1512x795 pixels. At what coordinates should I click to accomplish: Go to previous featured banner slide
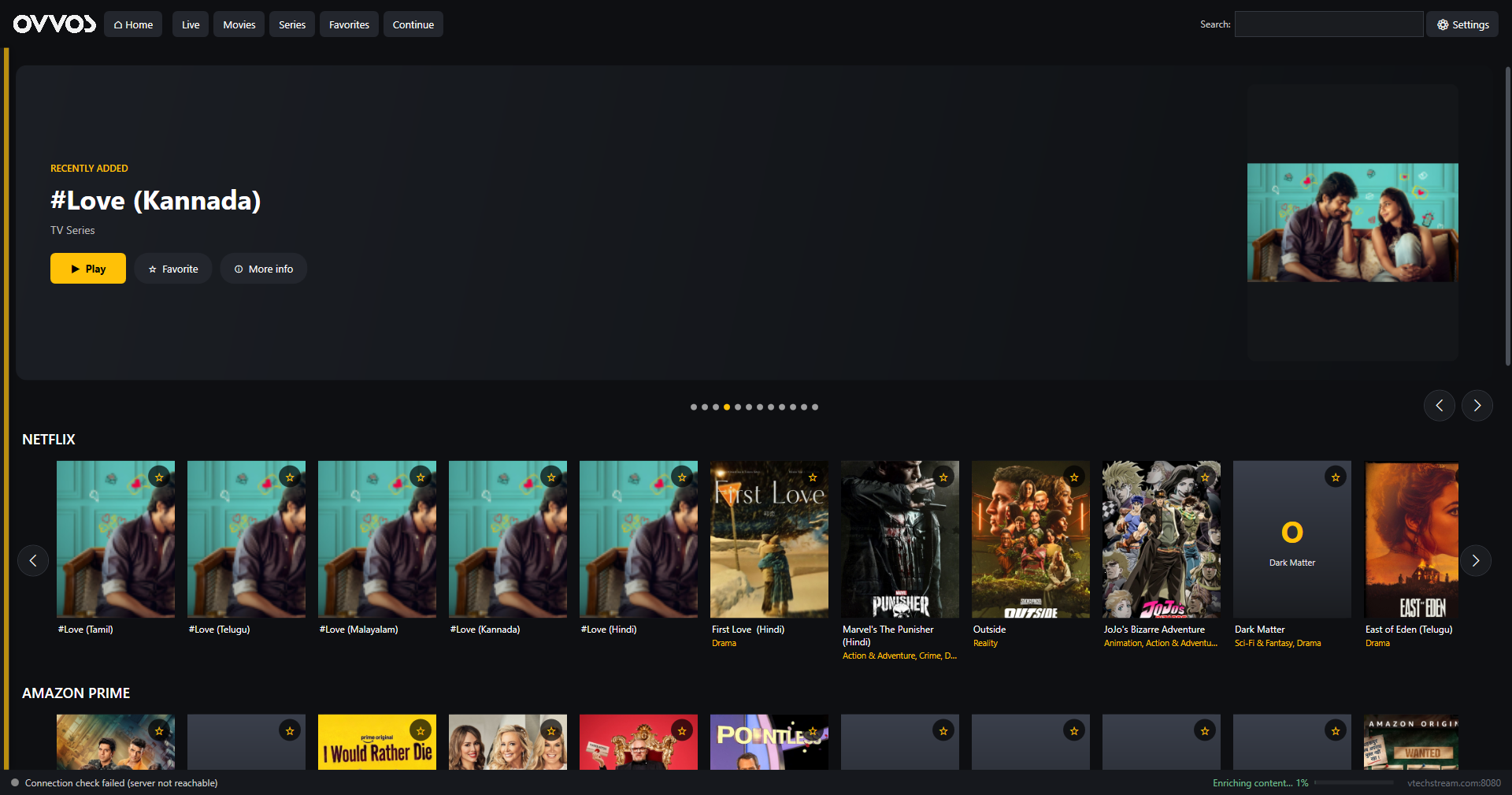[x=1440, y=405]
